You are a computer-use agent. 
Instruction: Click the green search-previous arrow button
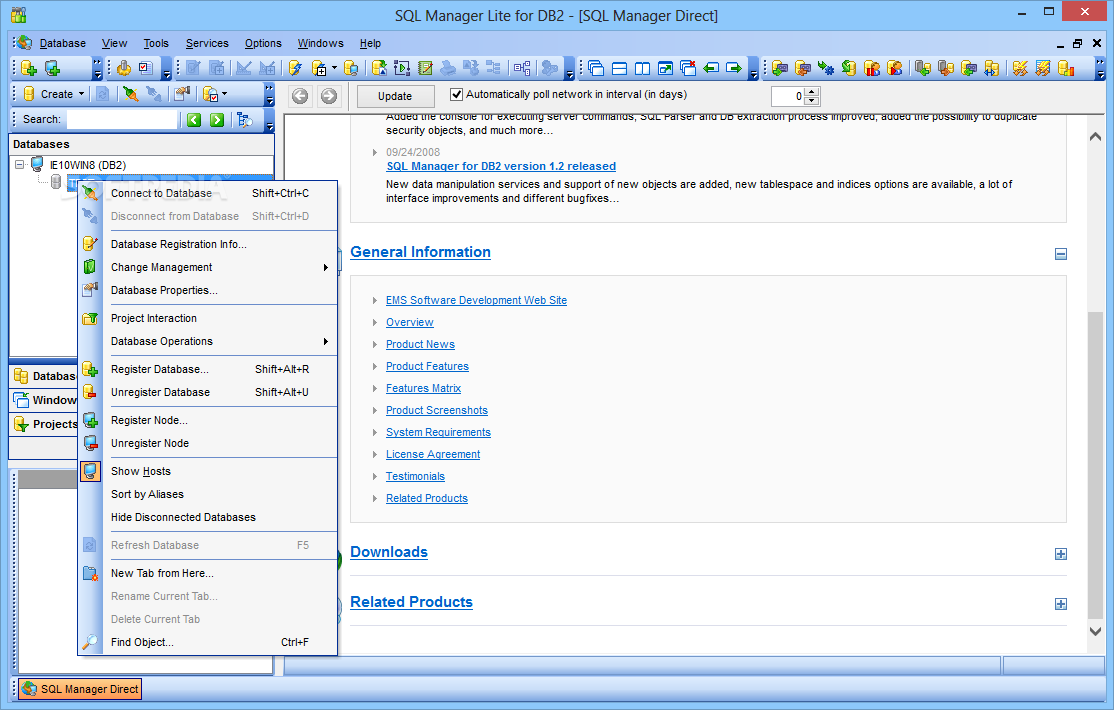click(x=194, y=119)
